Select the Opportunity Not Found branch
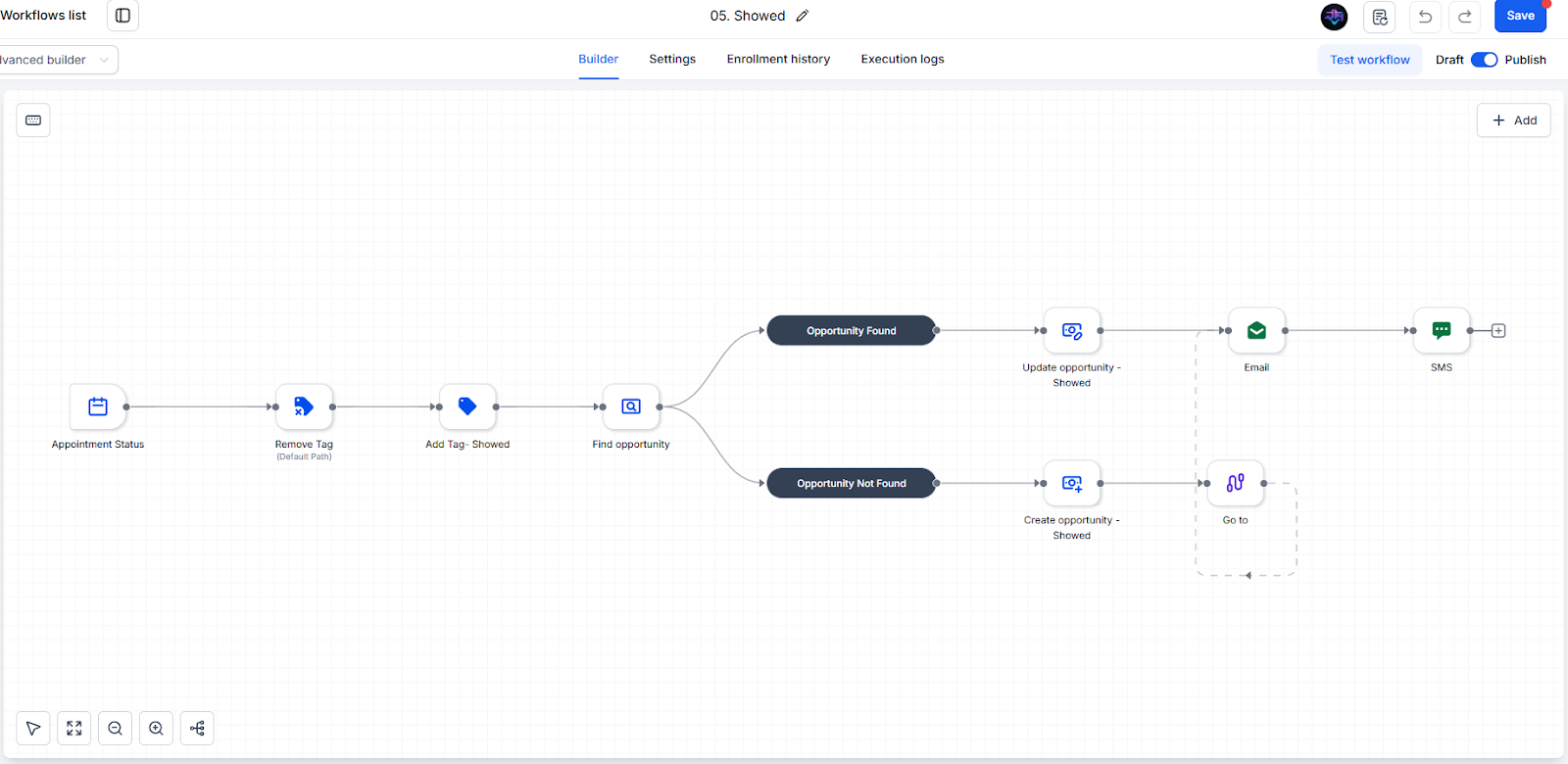Viewport: 1568px width, 764px height. [852, 483]
